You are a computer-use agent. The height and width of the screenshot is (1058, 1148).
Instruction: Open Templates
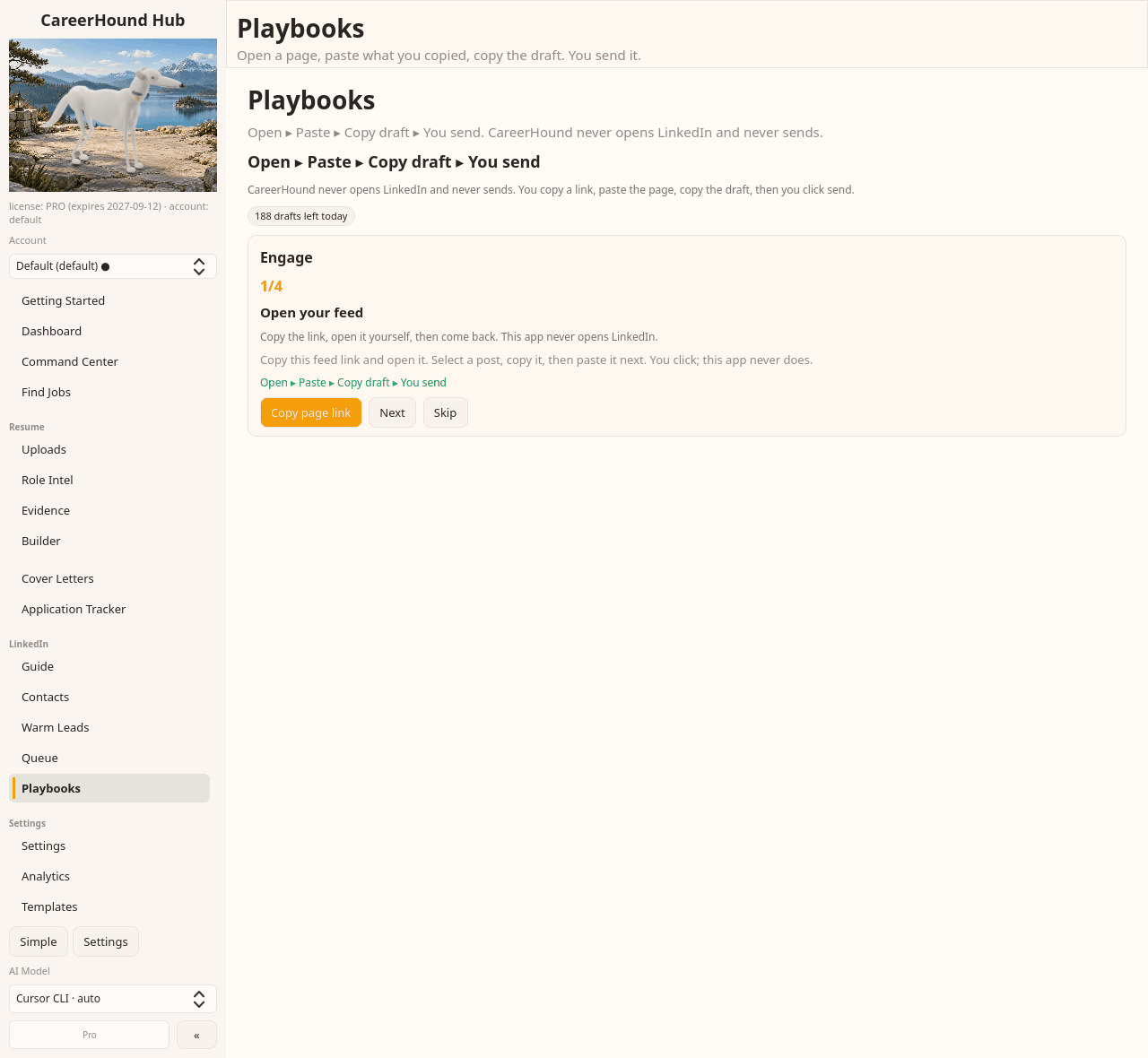click(x=109, y=906)
